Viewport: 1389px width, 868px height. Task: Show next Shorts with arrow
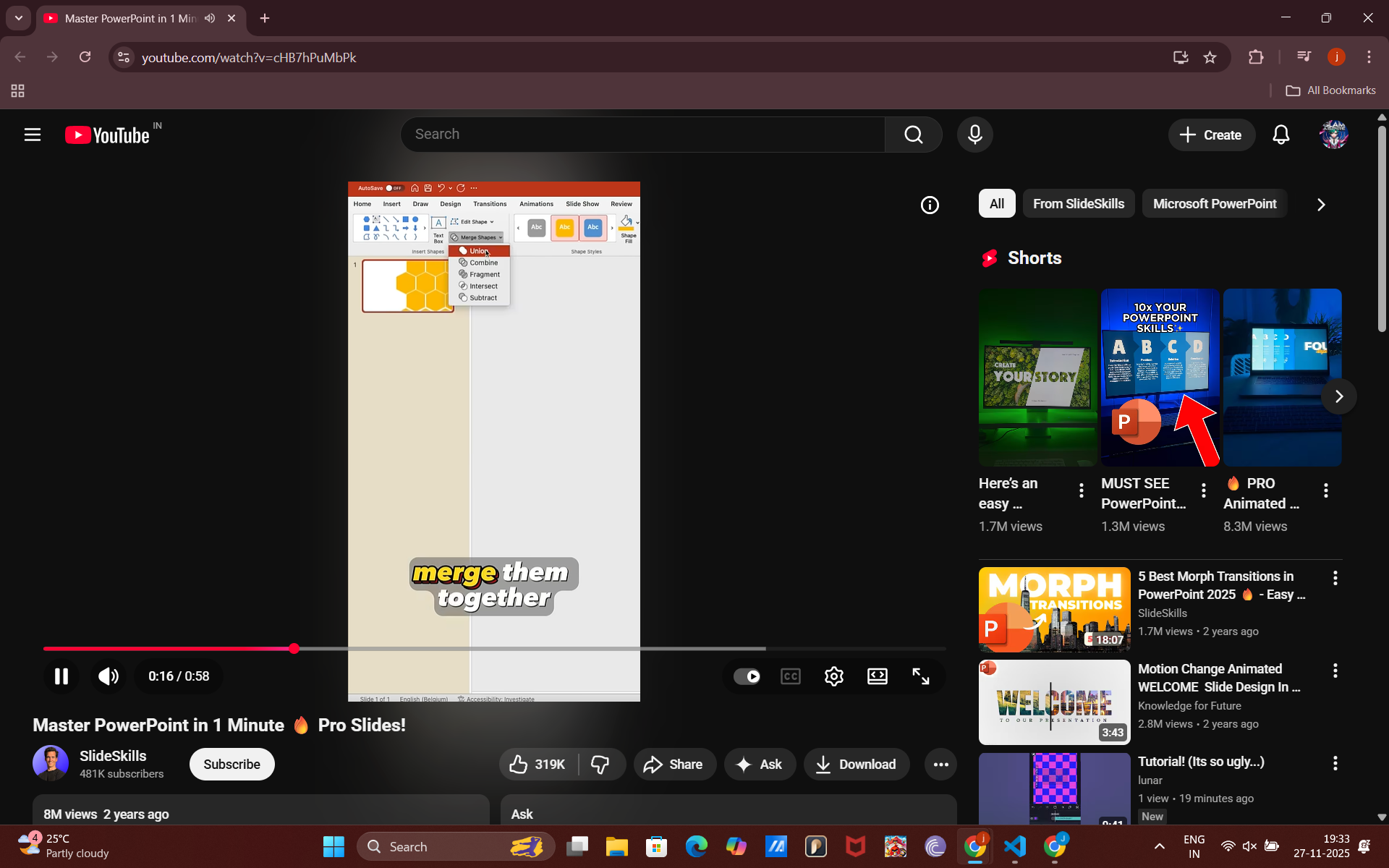[x=1338, y=396]
